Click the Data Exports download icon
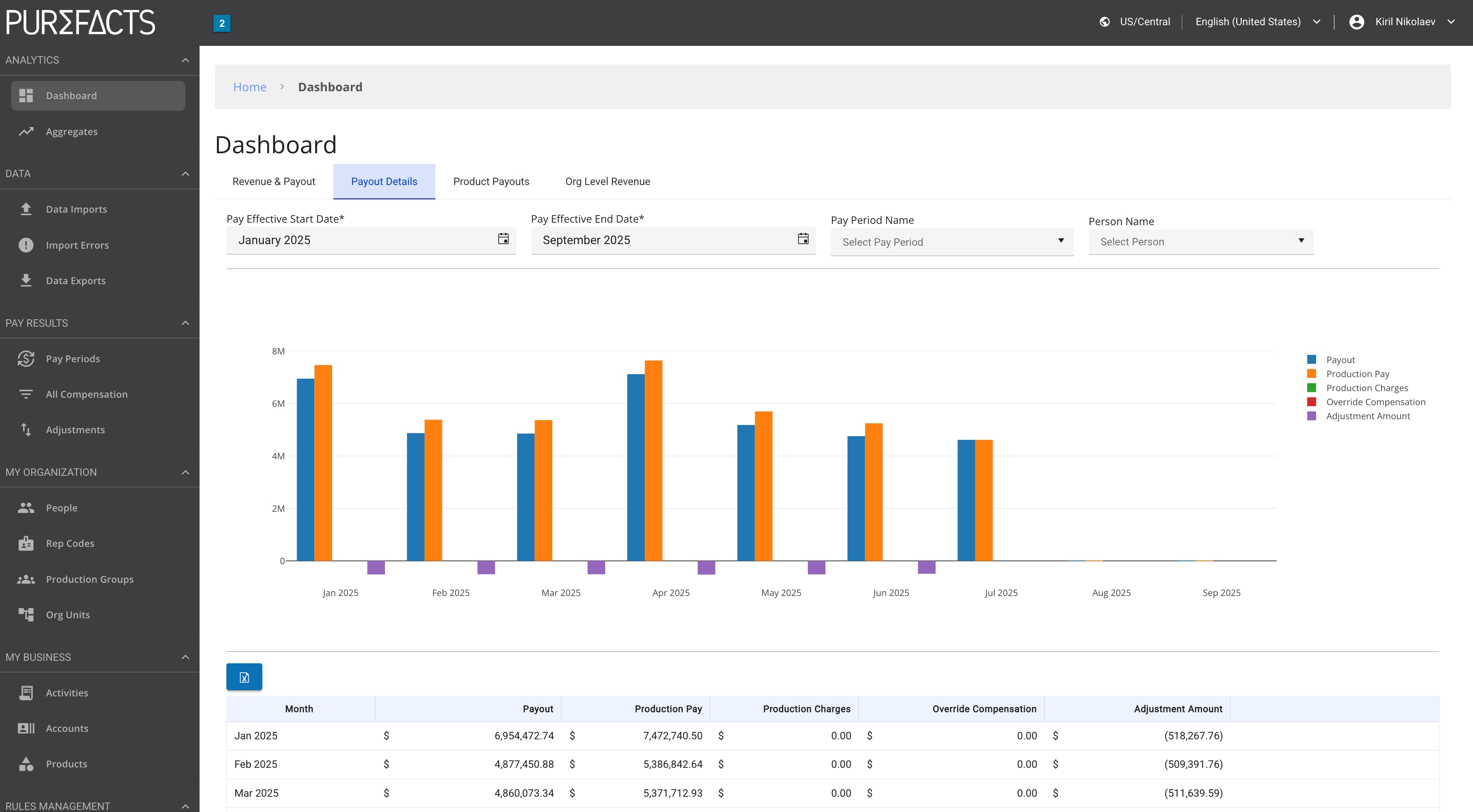 (x=26, y=280)
